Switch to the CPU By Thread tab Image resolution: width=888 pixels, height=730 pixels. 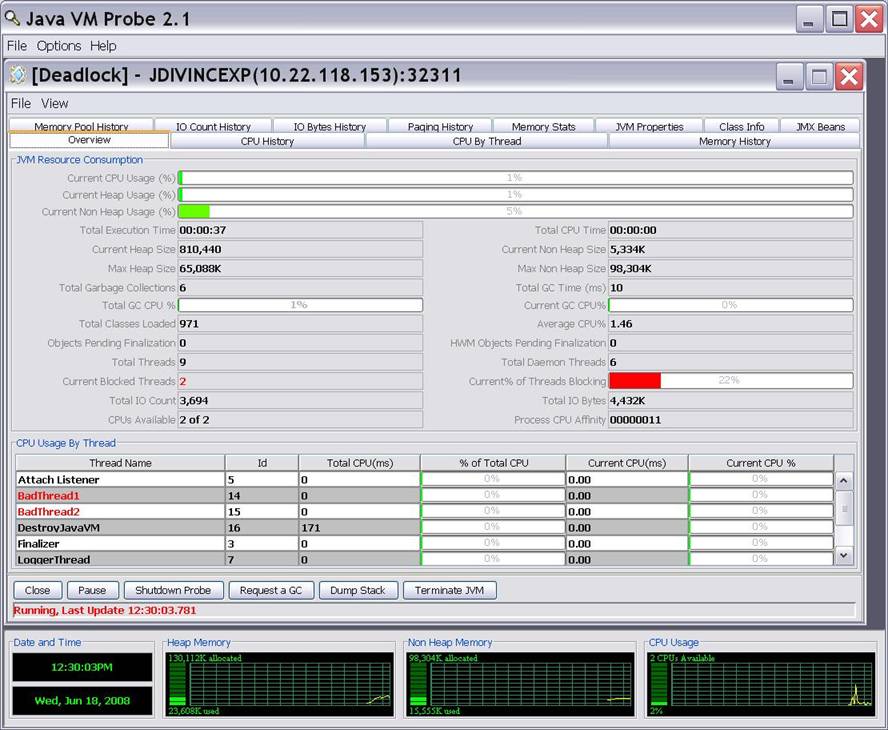pyautogui.click(x=487, y=142)
